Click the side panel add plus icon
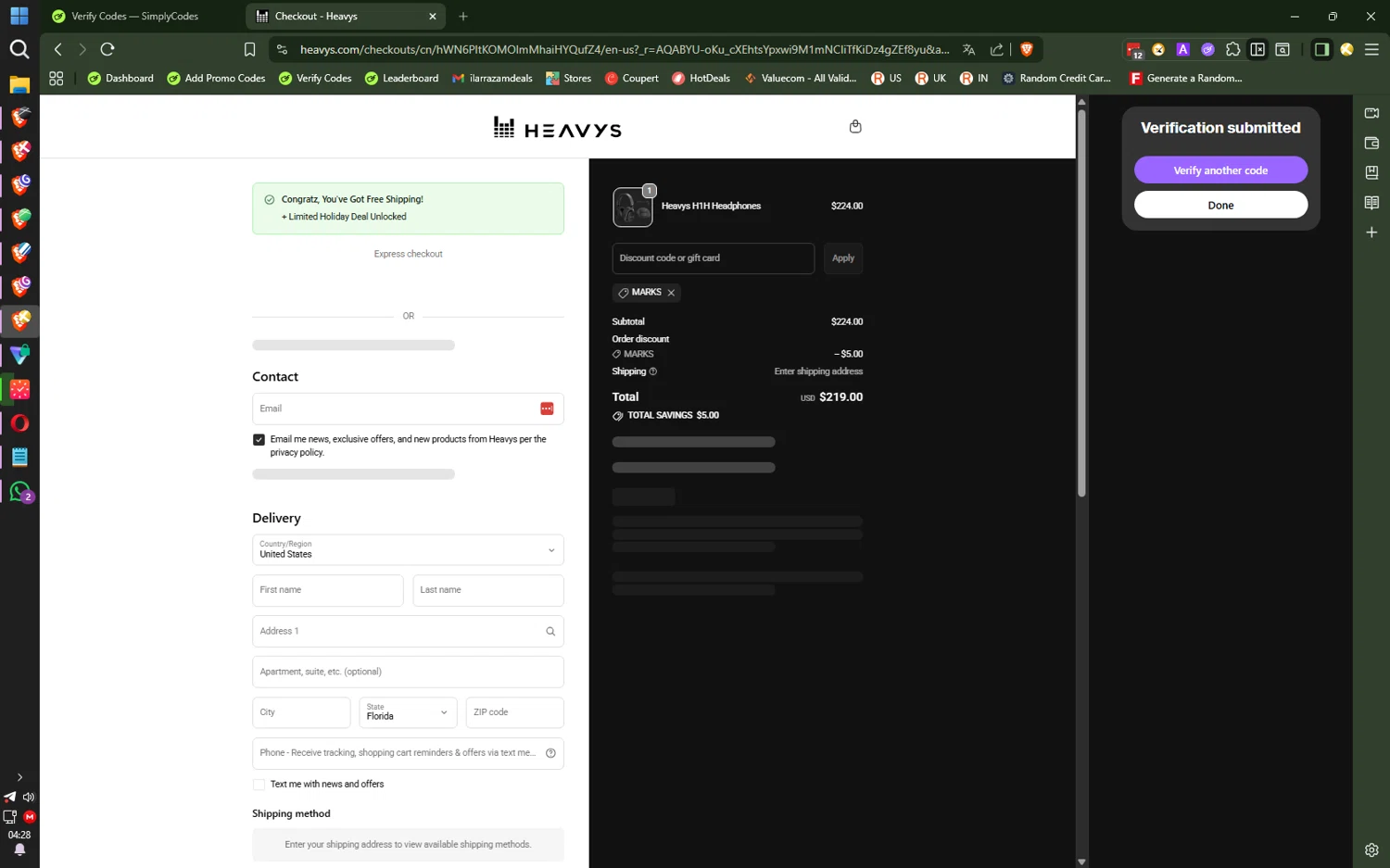Screen dimensions: 1390x868 (1371, 233)
